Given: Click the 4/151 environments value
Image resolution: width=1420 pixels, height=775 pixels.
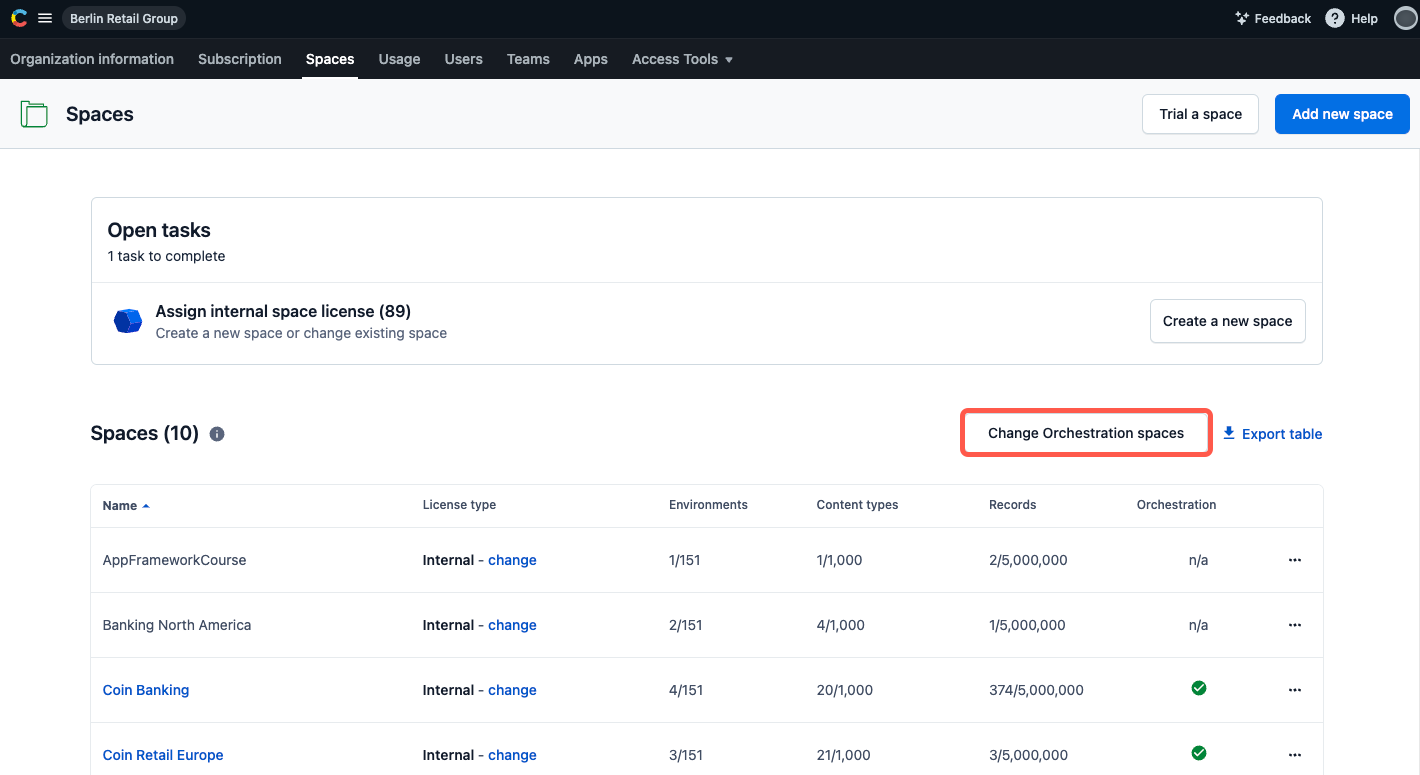Looking at the screenshot, I should coord(686,690).
